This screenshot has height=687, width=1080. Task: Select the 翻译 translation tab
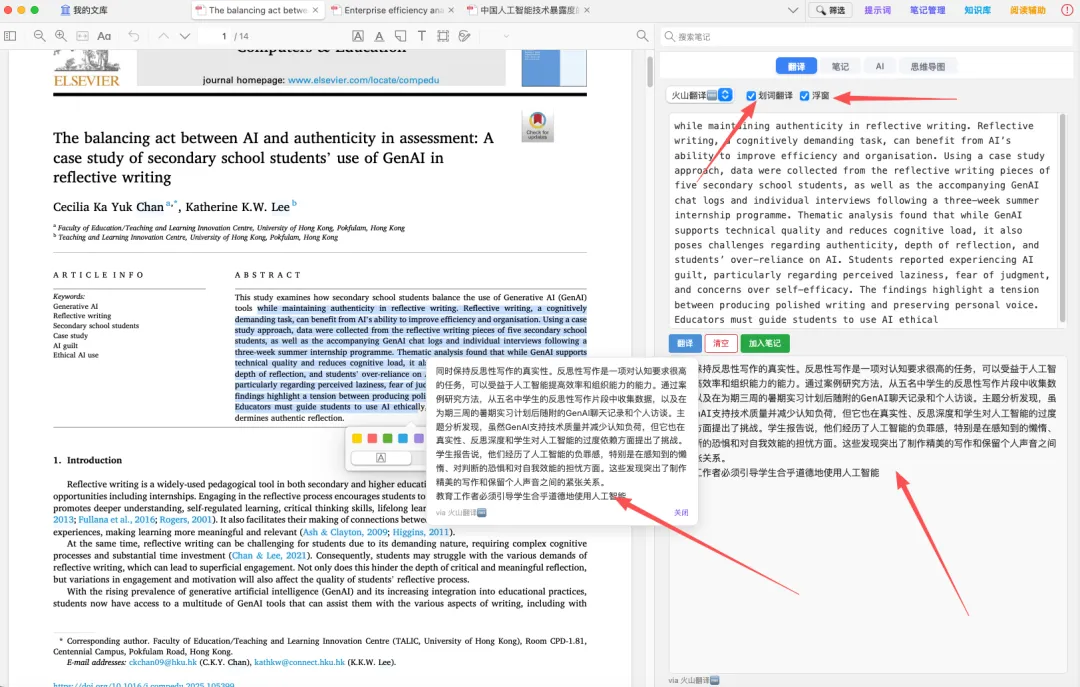(x=796, y=66)
